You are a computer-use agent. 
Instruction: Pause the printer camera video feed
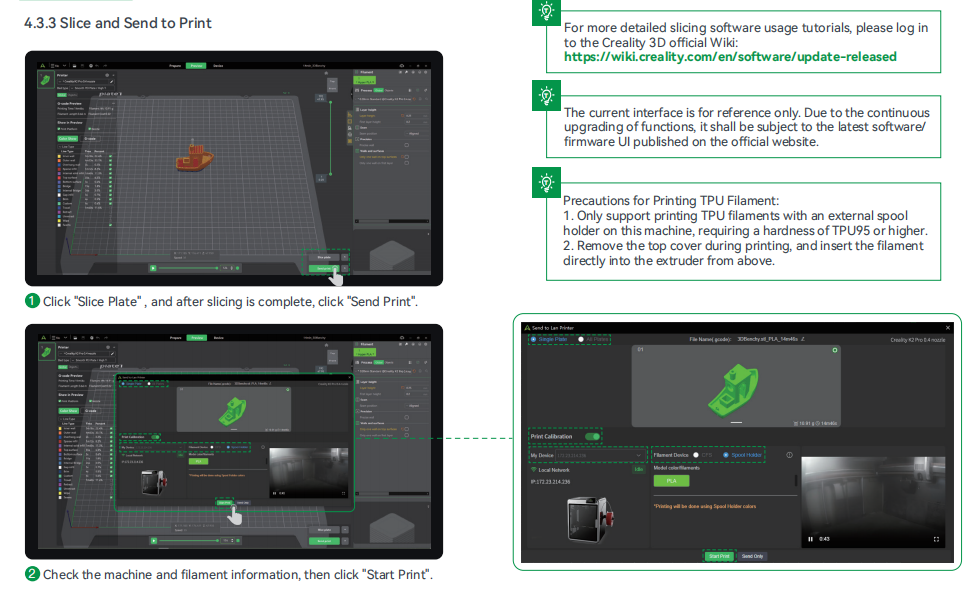[x=810, y=540]
